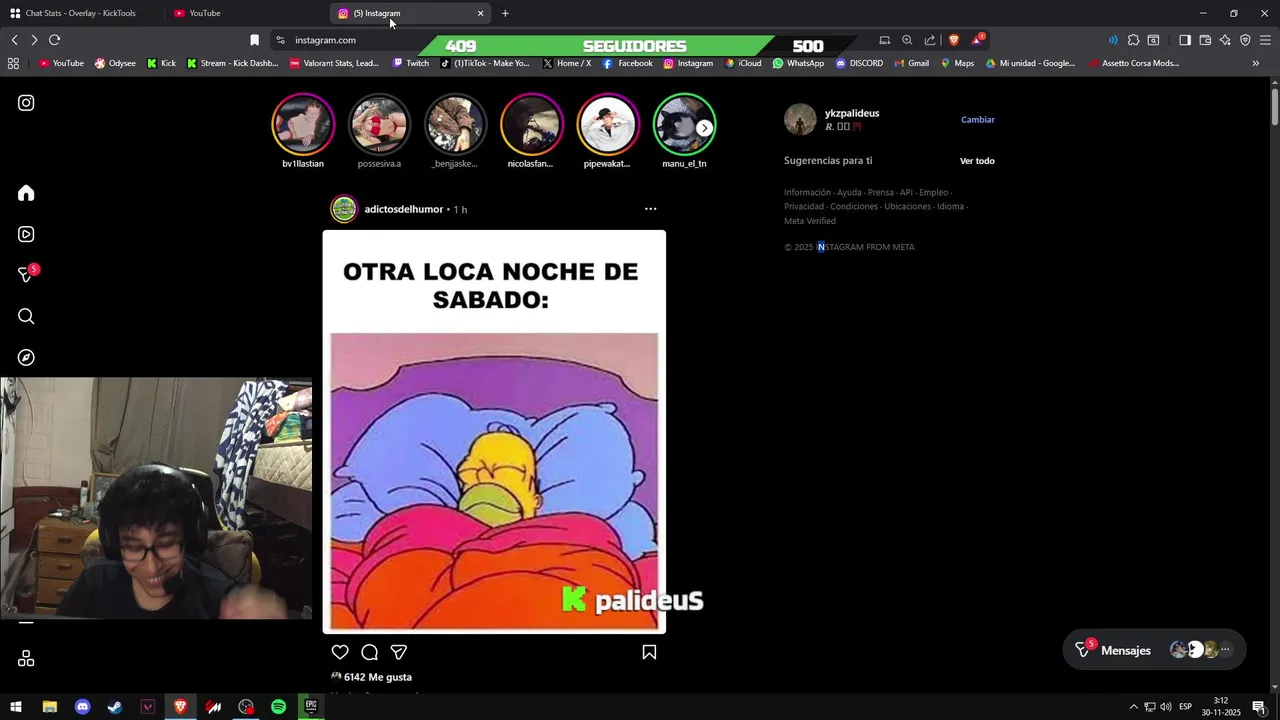This screenshot has height=720, width=1280.
Task: Expand hidden bookmarks chevron
Action: coord(1256,63)
